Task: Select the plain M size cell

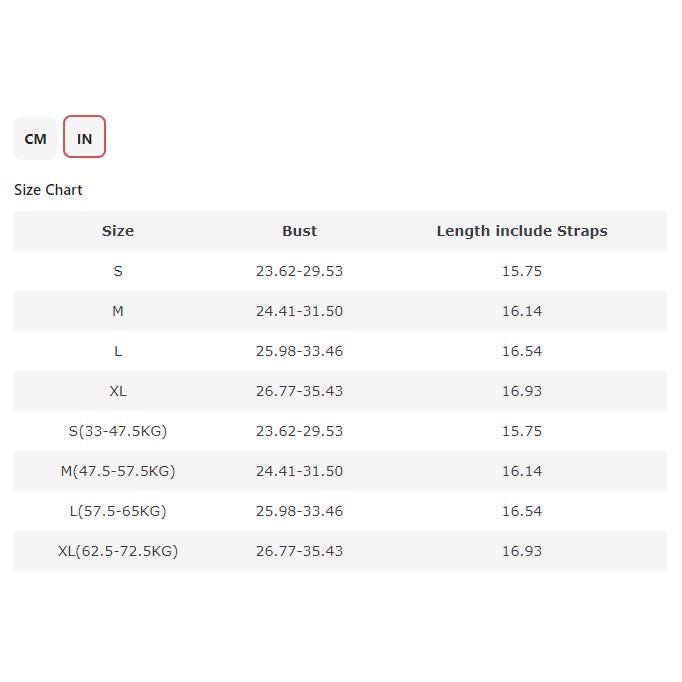Action: 118,311
